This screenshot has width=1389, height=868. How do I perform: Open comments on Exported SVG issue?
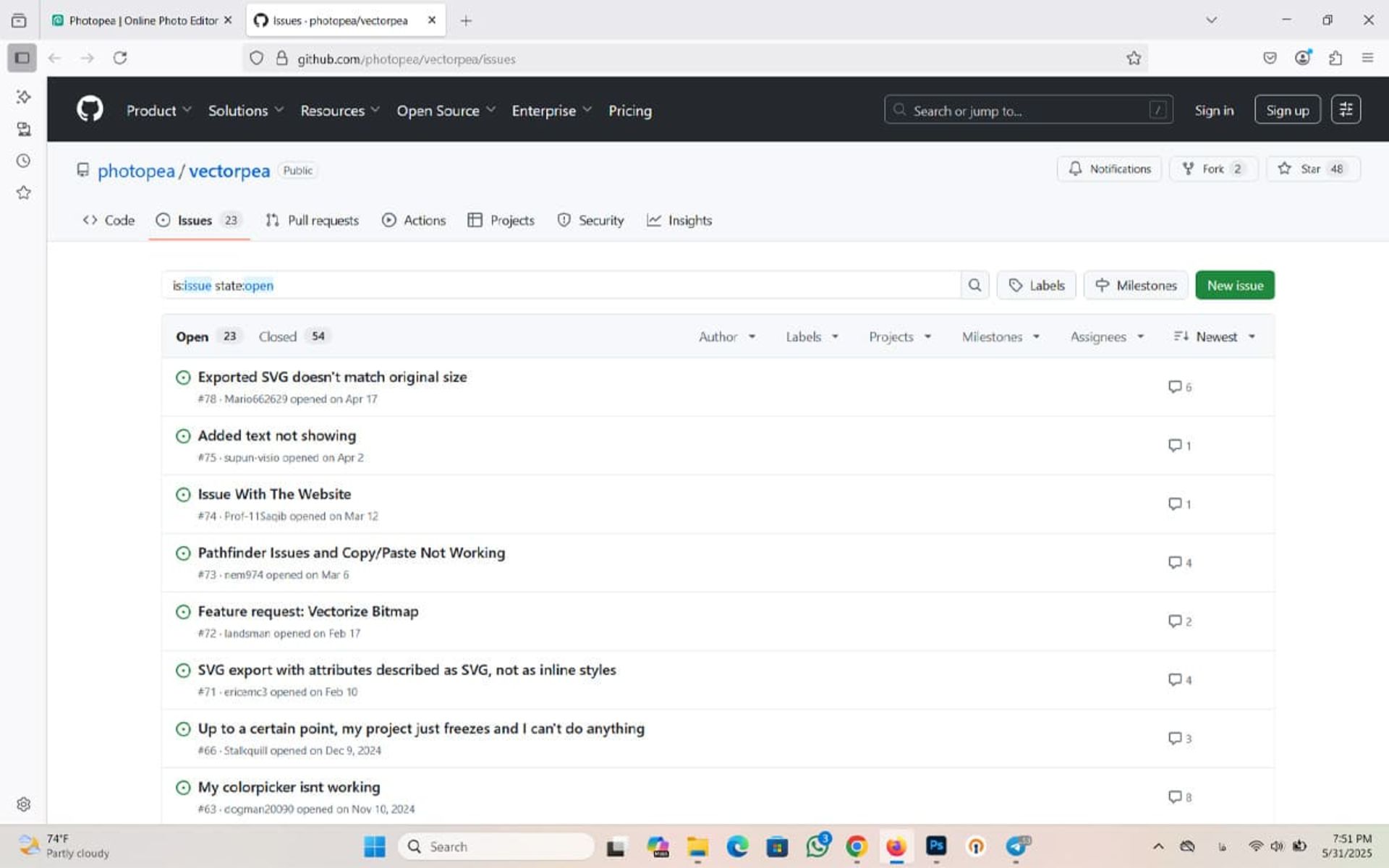1180,387
